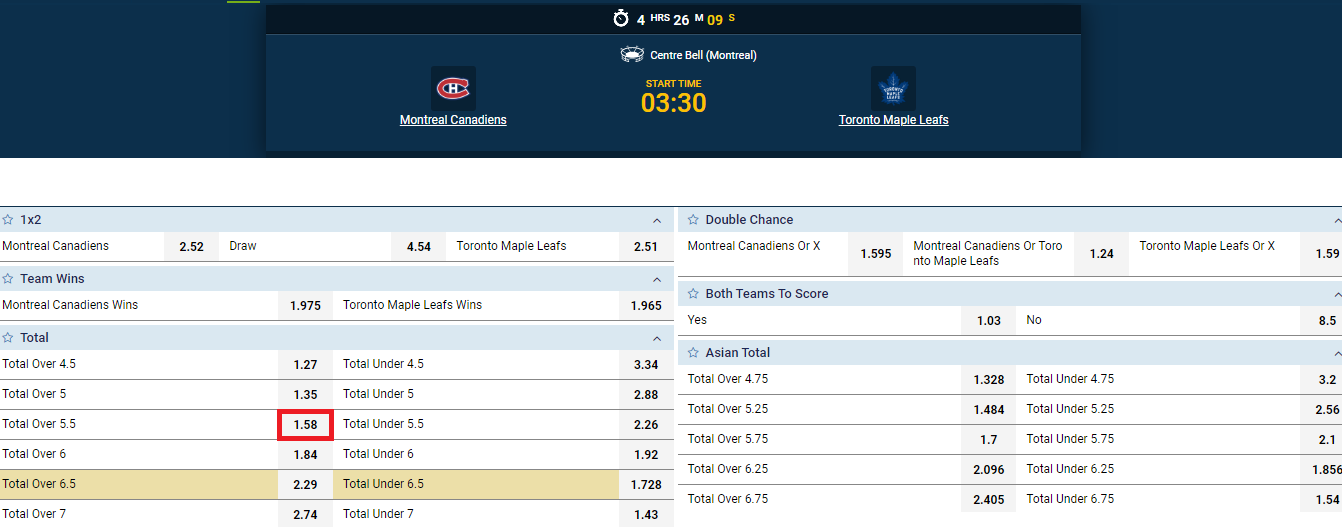Star the Team Wins market
This screenshot has width=1342, height=527.
pyautogui.click(x=8, y=279)
